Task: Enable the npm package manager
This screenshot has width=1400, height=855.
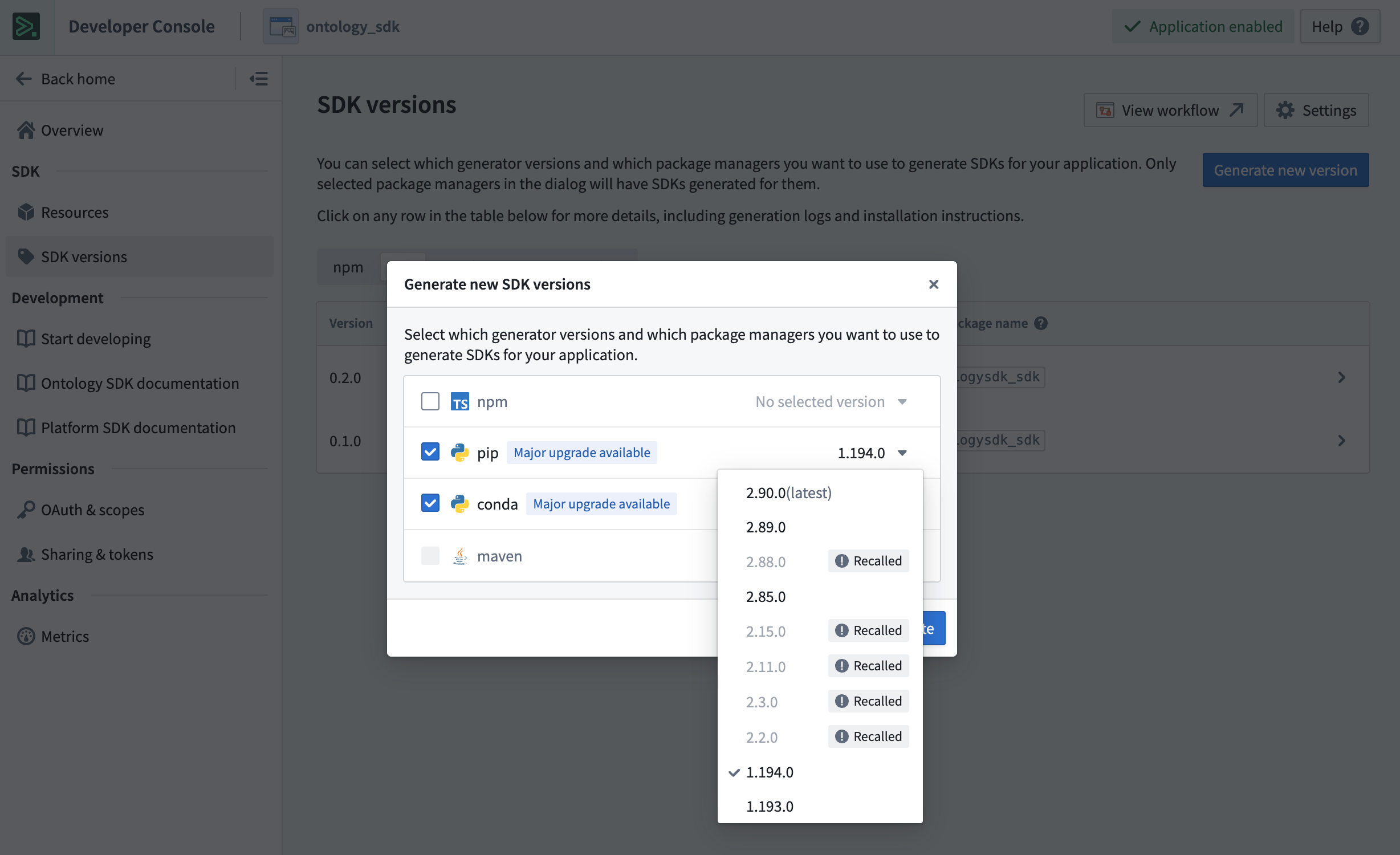Action: [430, 401]
